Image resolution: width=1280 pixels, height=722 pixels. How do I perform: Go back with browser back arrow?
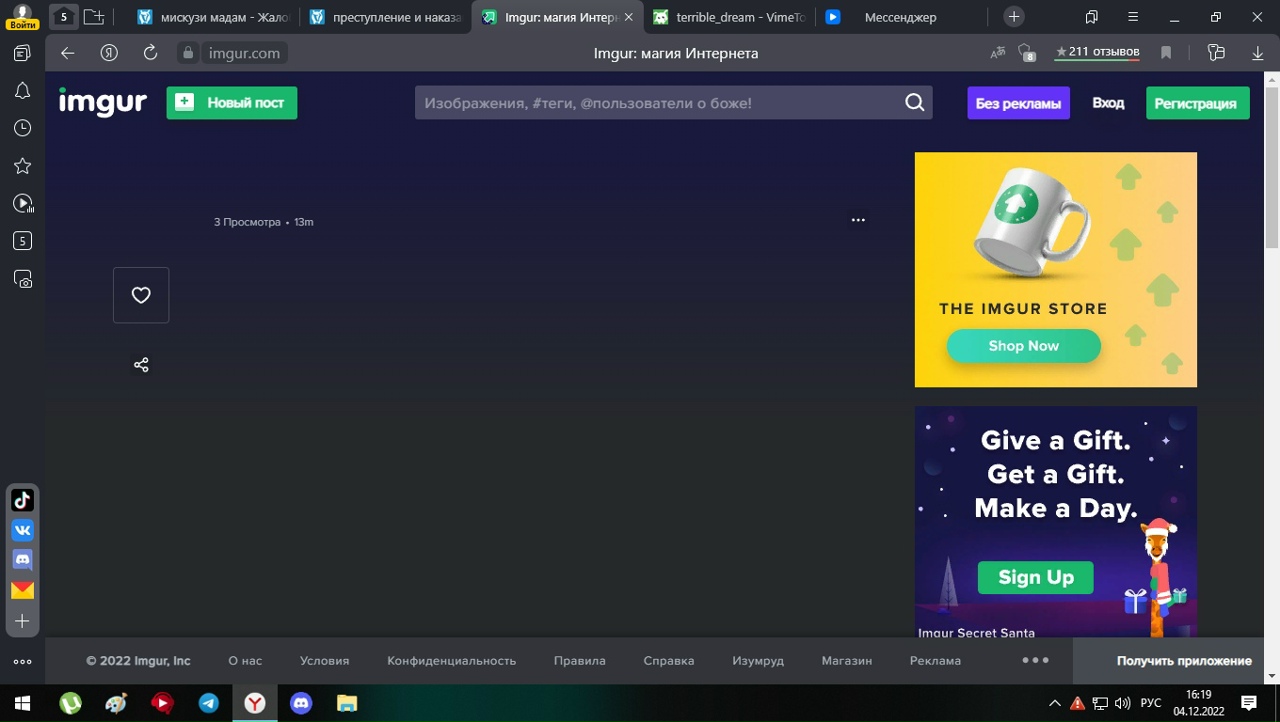click(x=68, y=53)
